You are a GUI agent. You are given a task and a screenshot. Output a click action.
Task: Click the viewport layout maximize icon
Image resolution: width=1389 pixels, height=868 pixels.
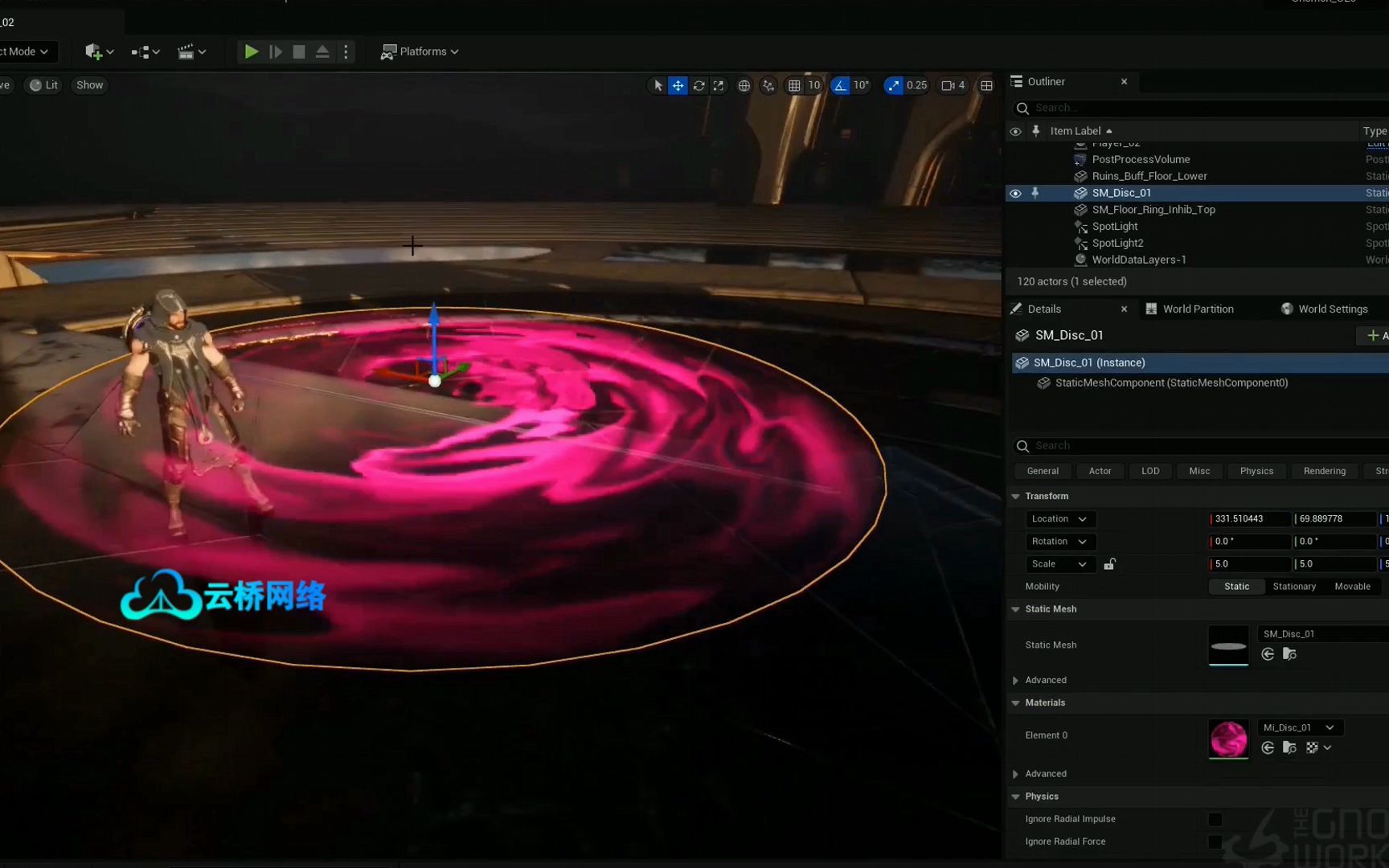pos(986,85)
